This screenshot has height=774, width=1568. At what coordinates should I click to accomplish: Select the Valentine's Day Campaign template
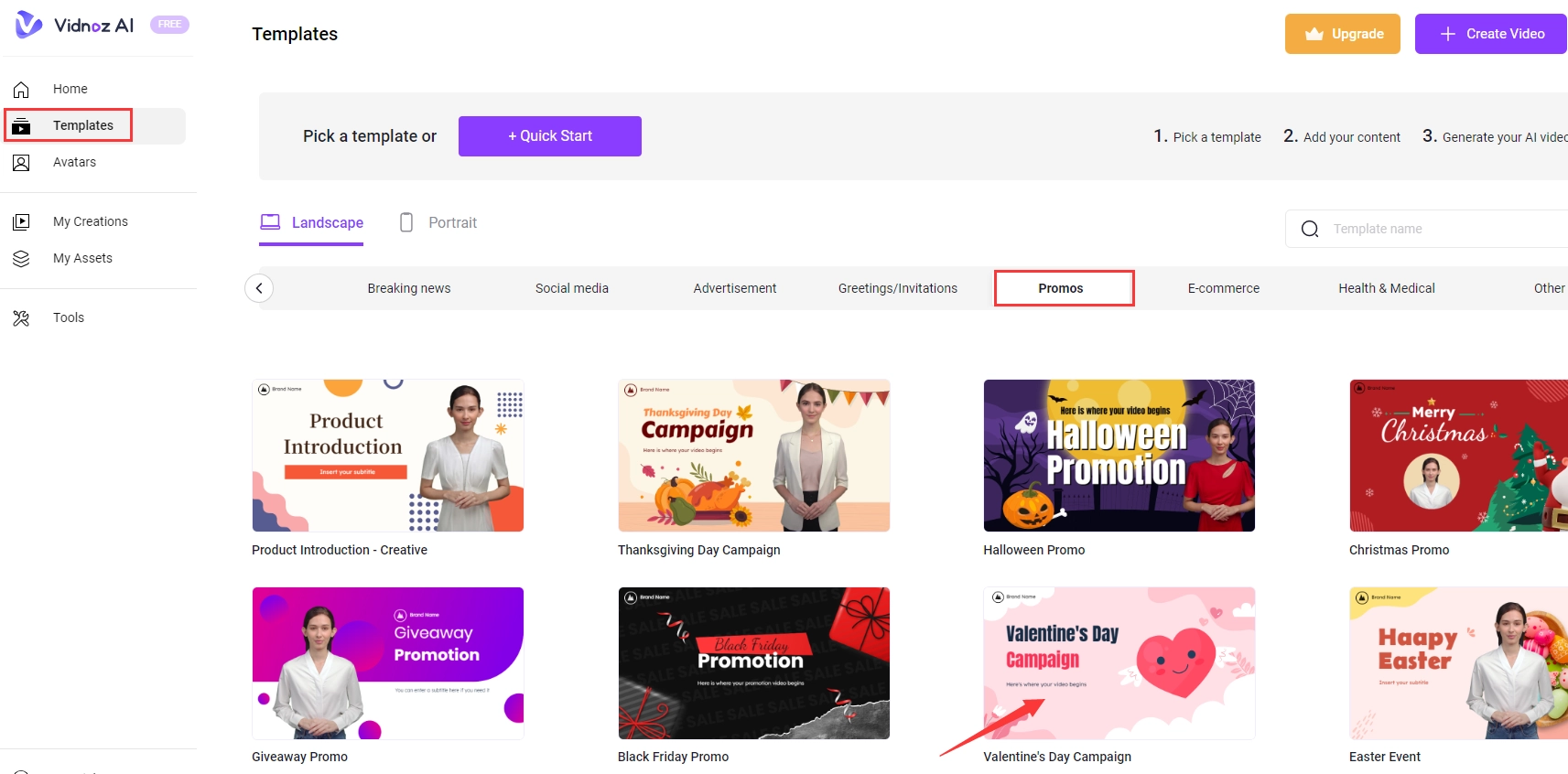[x=1119, y=663]
